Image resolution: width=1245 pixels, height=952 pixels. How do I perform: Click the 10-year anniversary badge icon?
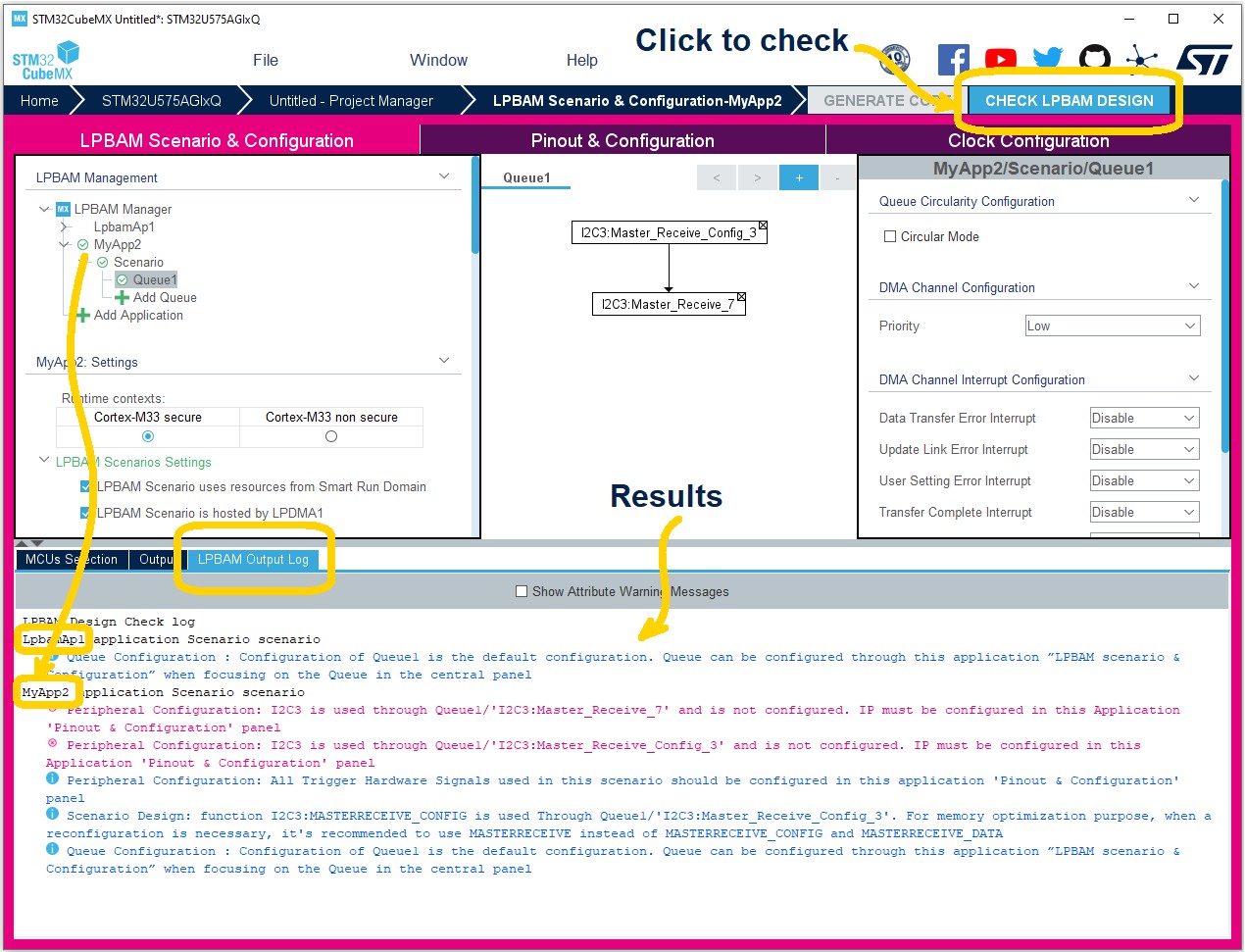[x=893, y=61]
